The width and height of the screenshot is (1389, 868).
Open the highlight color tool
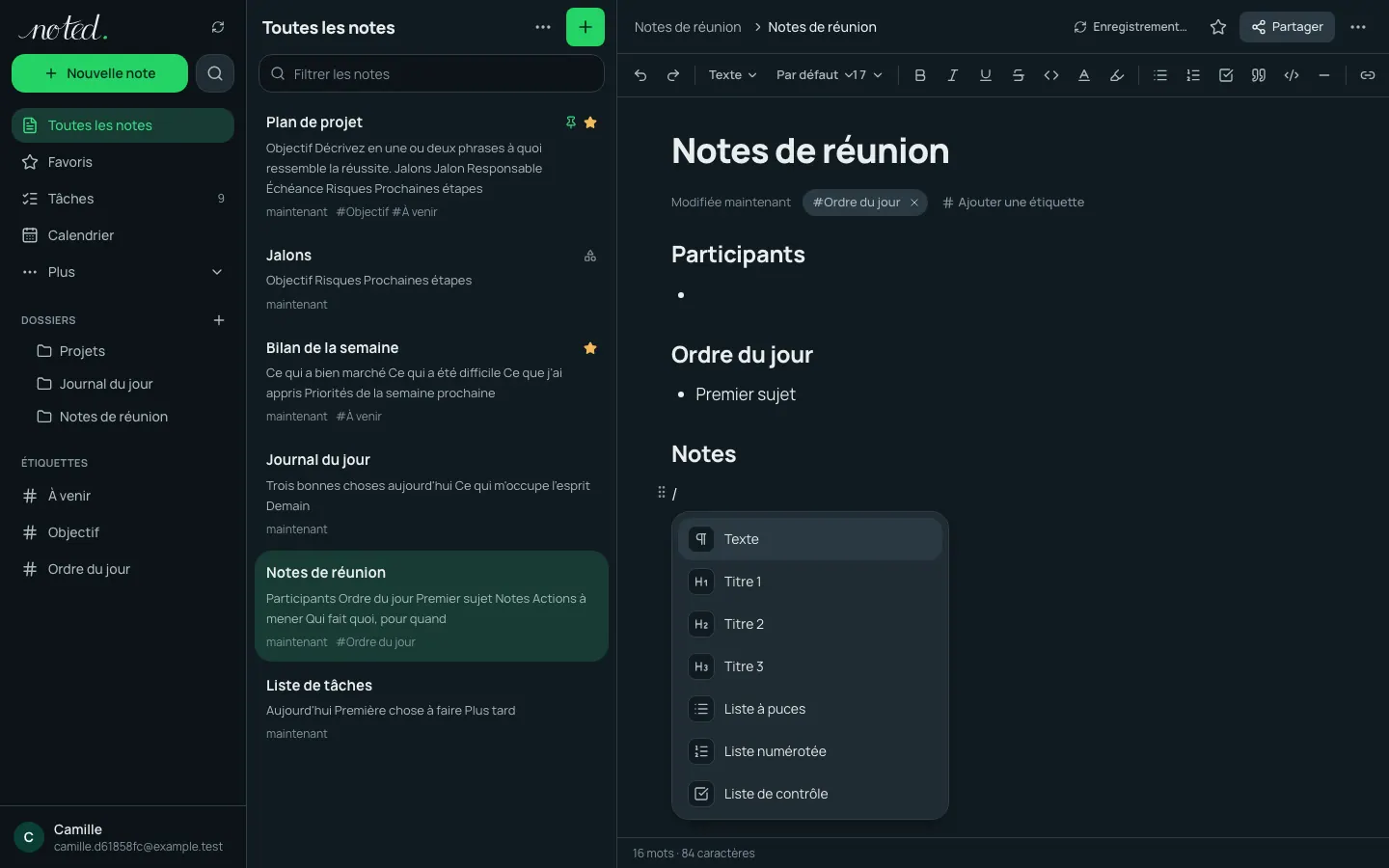click(1117, 75)
